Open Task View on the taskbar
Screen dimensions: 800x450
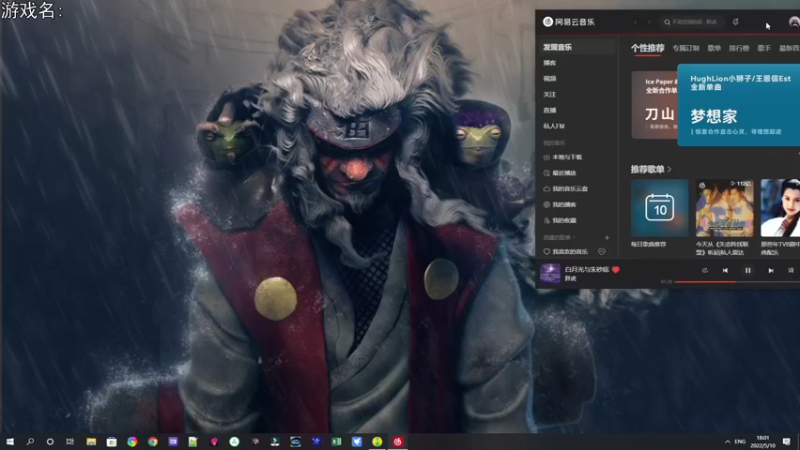70,441
